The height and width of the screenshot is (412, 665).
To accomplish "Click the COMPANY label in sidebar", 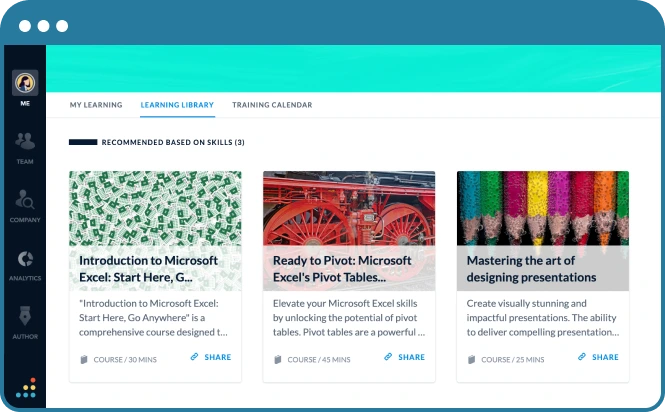I will point(25,220).
